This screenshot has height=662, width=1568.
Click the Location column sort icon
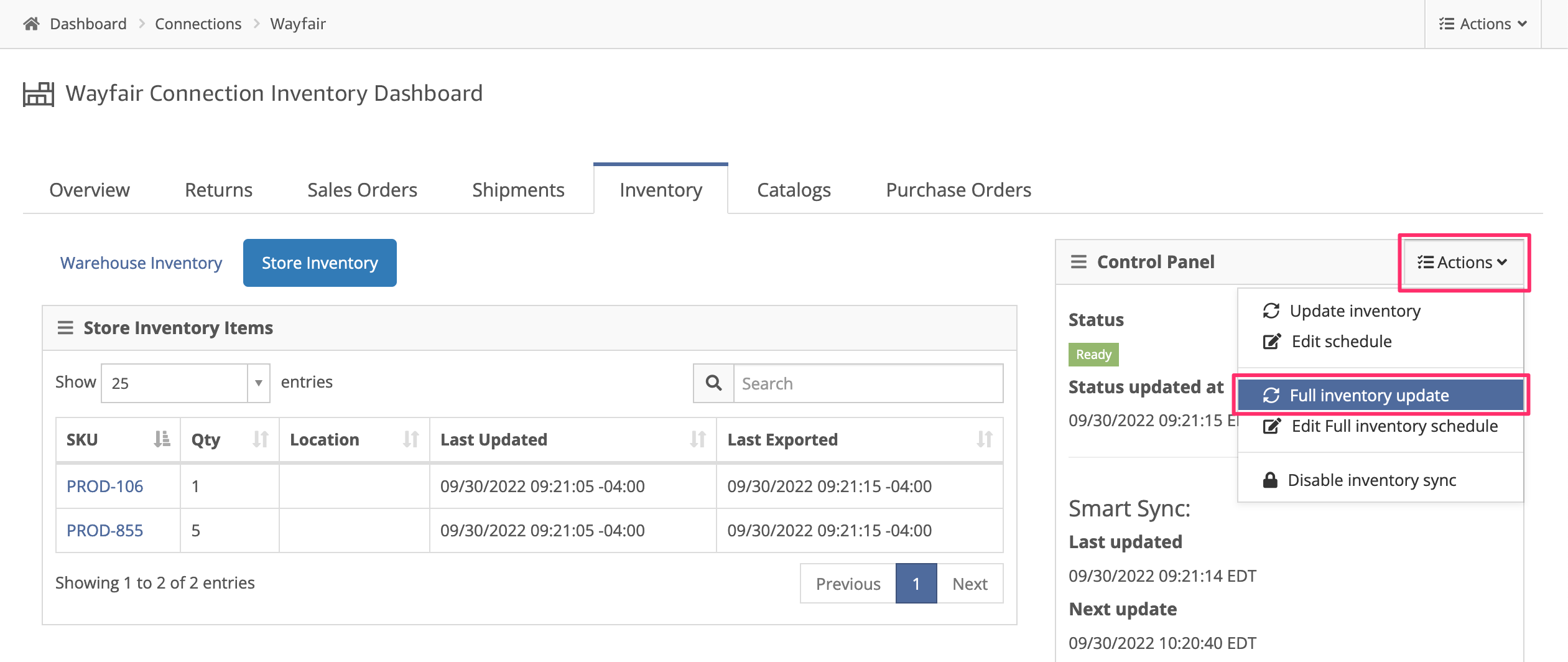click(x=411, y=439)
